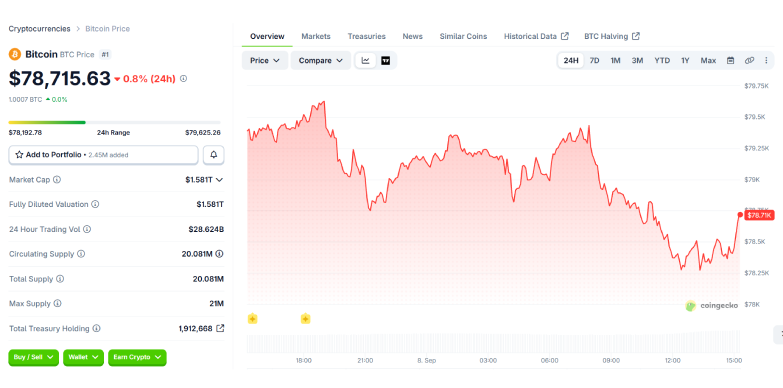Show Fully Diluted Valuation info icon
783x388 pixels.
coord(95,204)
